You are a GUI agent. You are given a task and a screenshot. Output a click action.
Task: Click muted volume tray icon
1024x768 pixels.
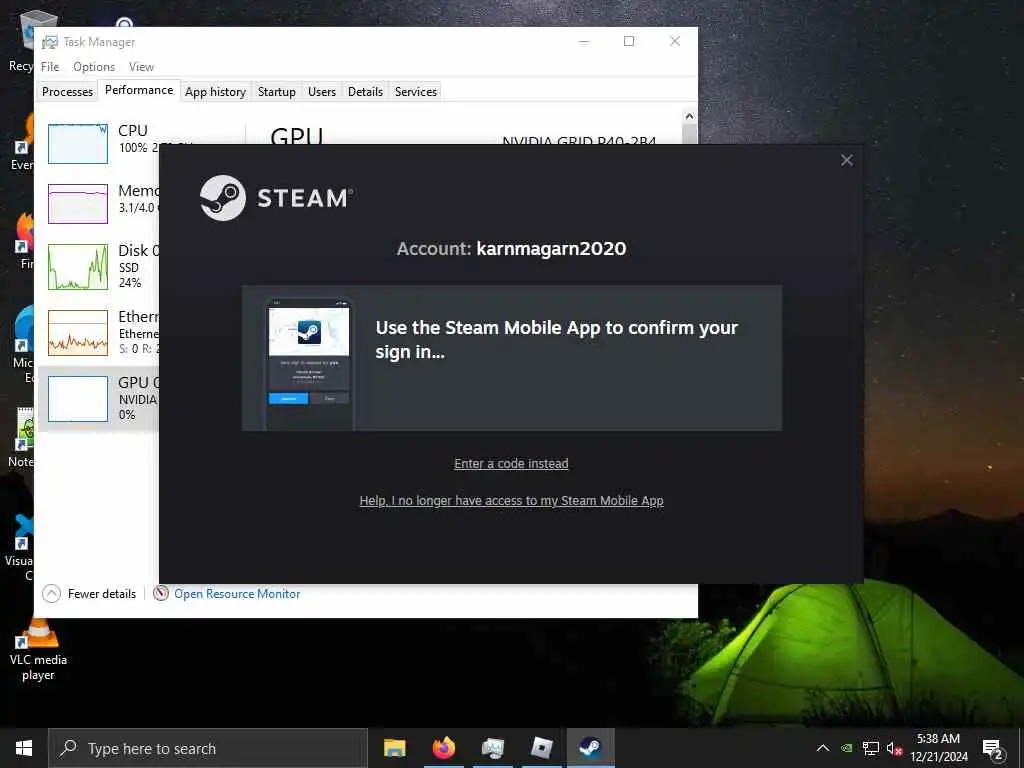894,748
